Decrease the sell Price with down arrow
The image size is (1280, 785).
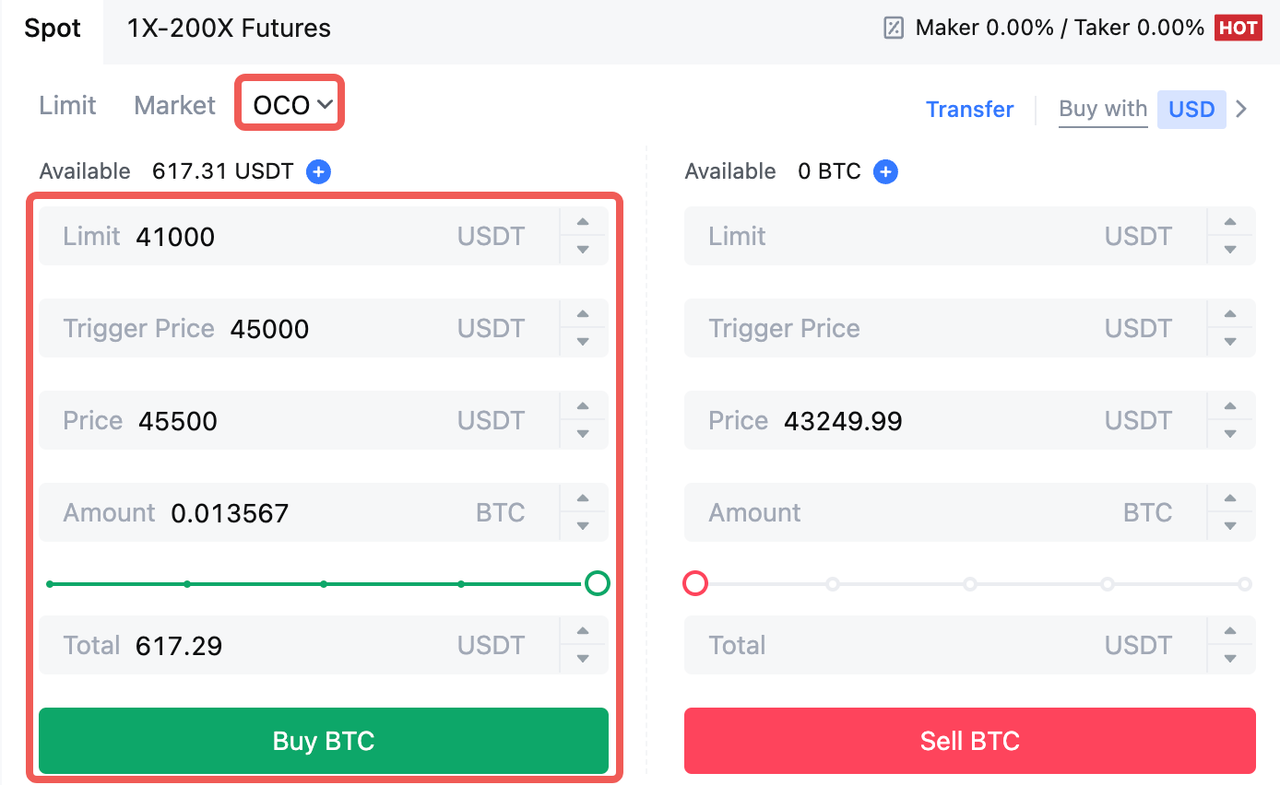(x=1230, y=434)
